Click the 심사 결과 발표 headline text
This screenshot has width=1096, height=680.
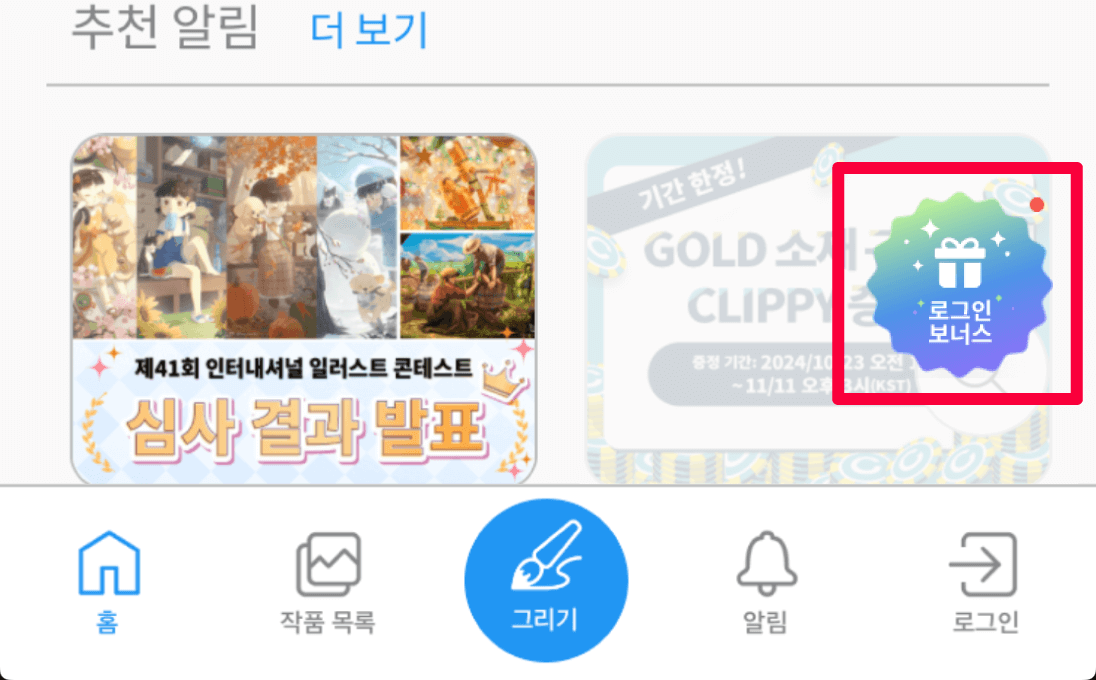pos(305,428)
